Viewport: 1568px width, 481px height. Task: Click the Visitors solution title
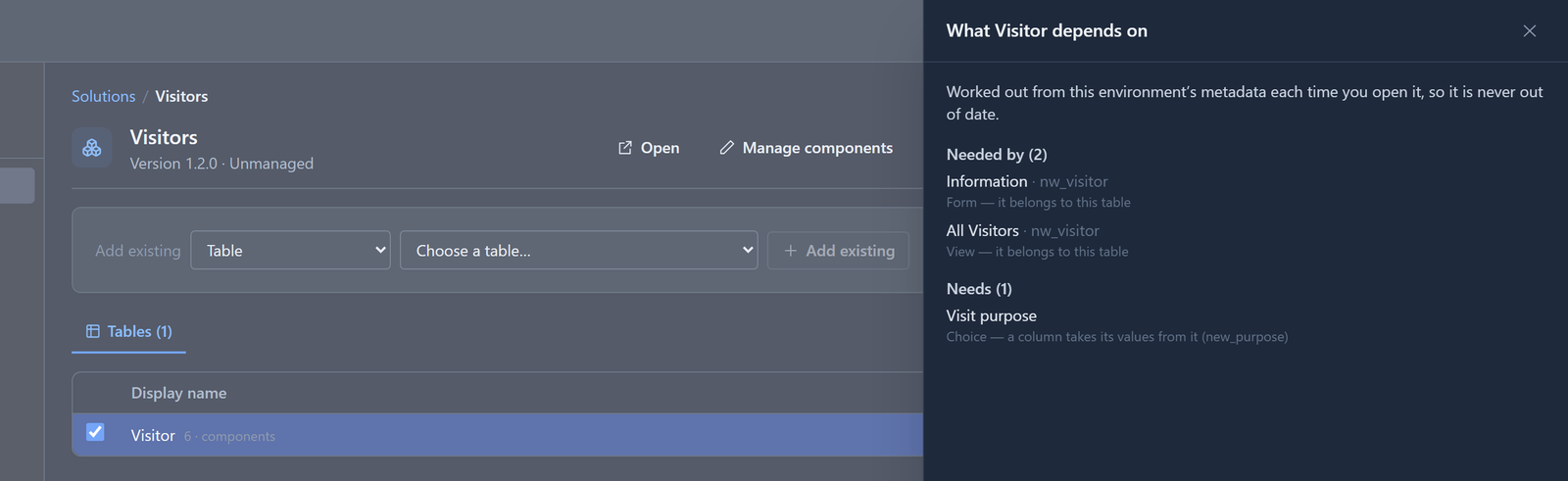pos(164,137)
